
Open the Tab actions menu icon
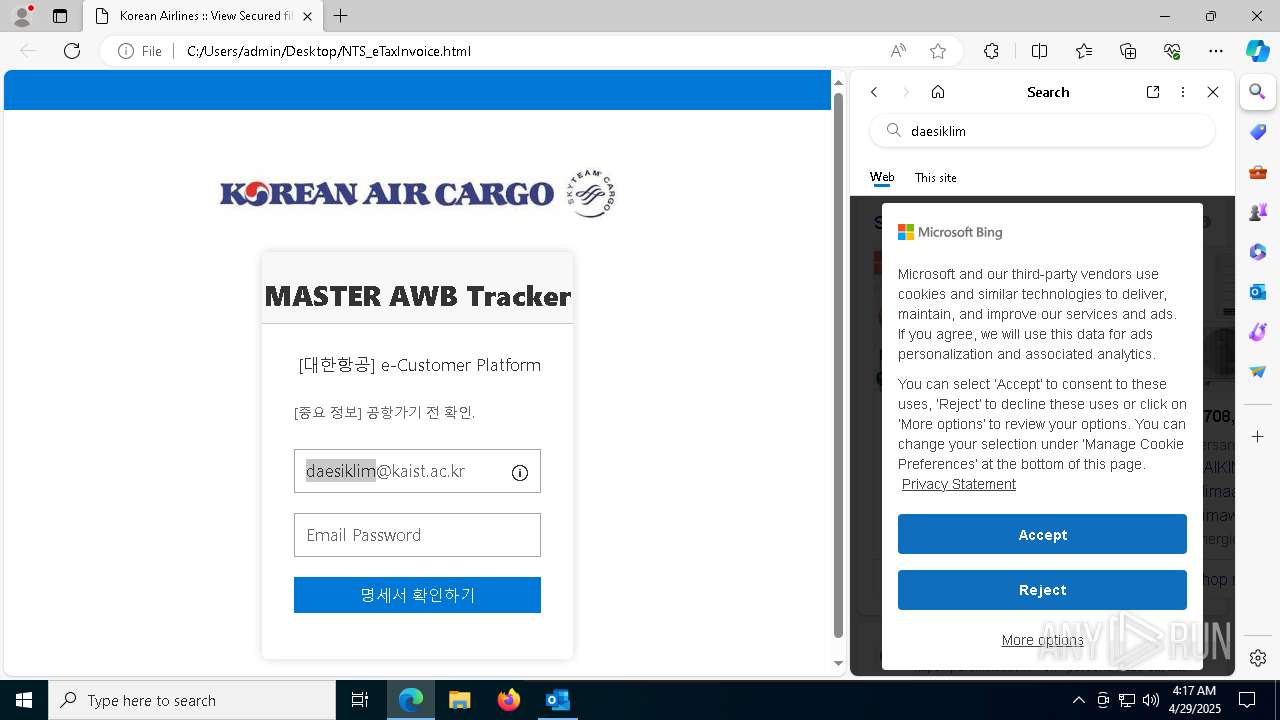(x=60, y=16)
